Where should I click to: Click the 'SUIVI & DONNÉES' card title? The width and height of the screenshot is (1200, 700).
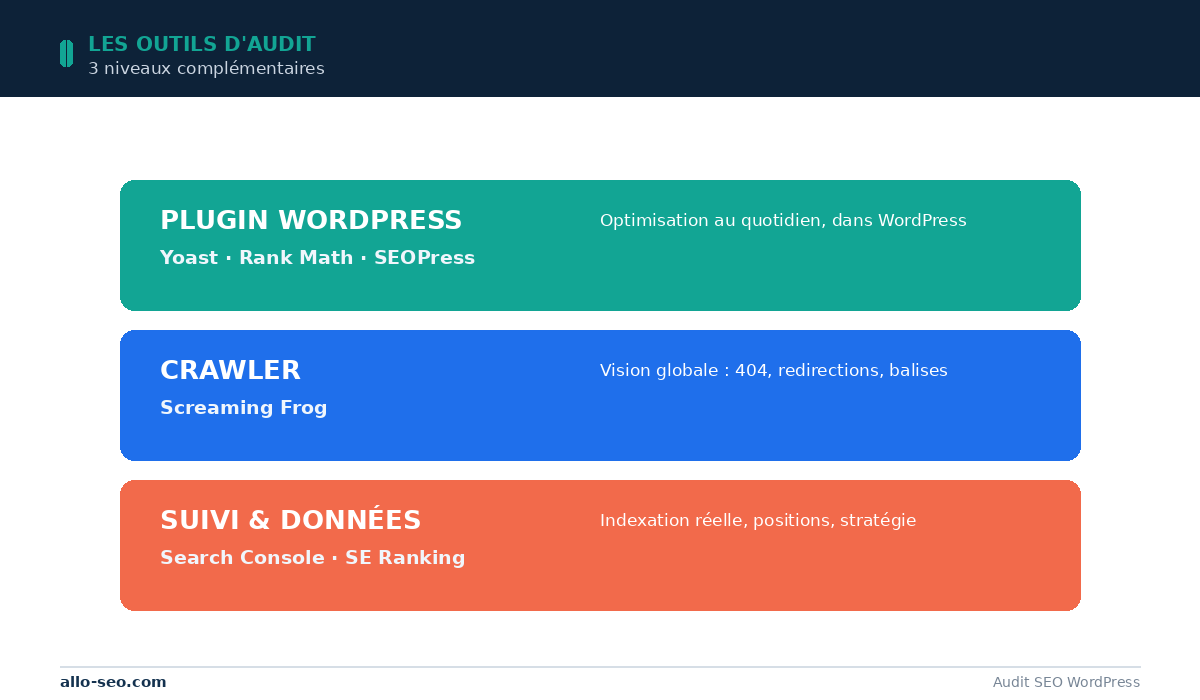click(x=291, y=520)
